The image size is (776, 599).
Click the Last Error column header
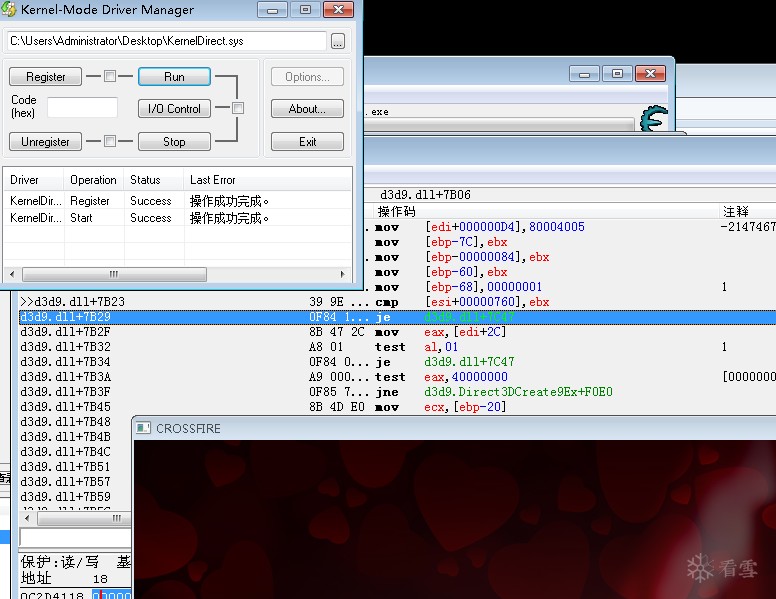(268, 180)
